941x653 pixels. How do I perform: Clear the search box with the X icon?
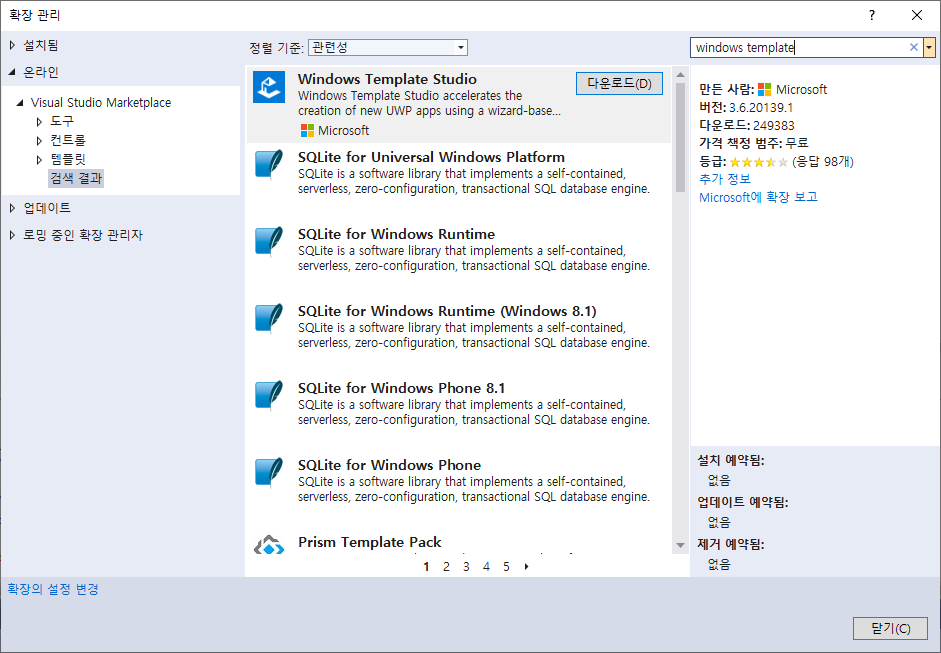913,47
